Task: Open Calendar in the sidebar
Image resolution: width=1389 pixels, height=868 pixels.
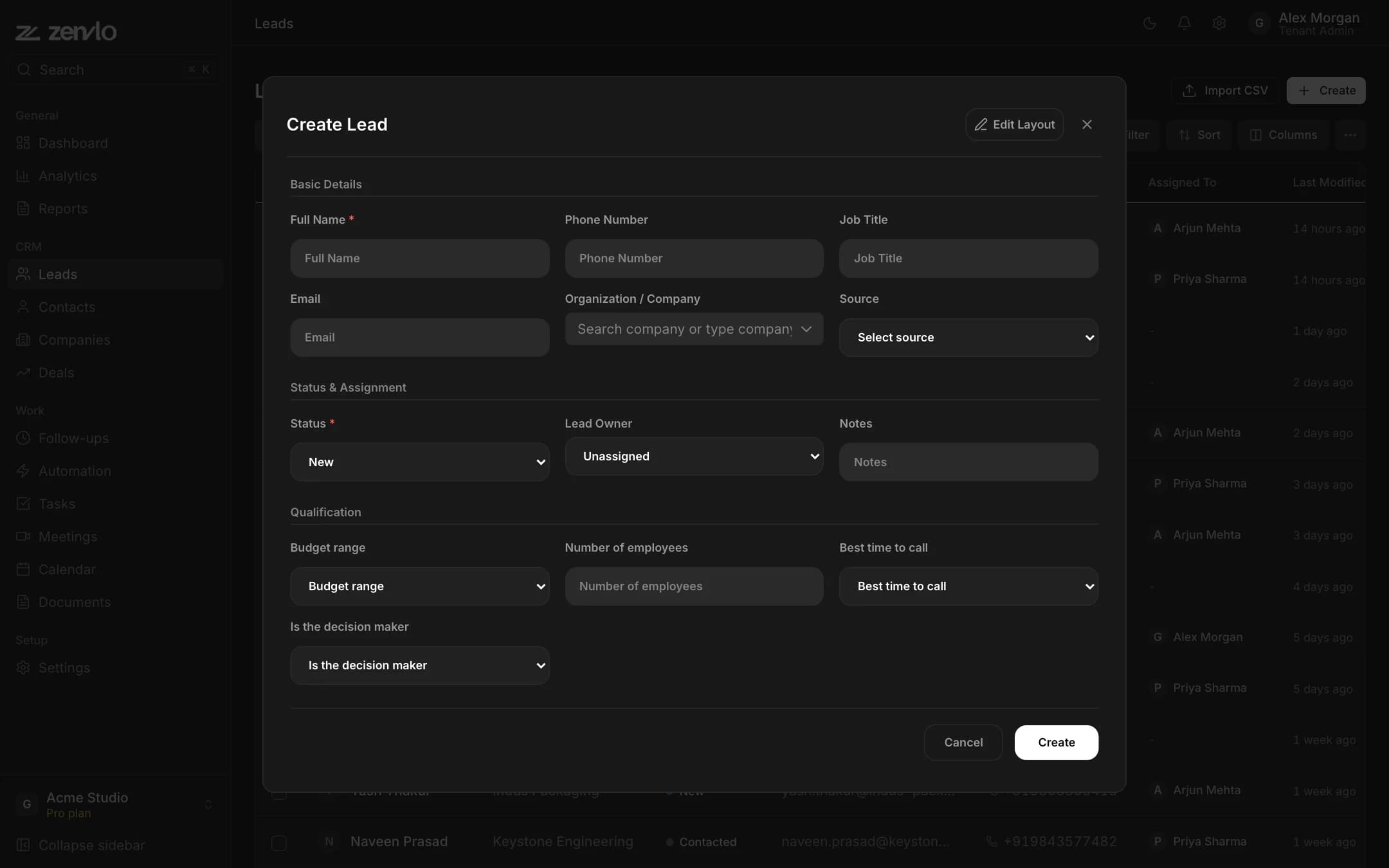Action: (x=116, y=569)
